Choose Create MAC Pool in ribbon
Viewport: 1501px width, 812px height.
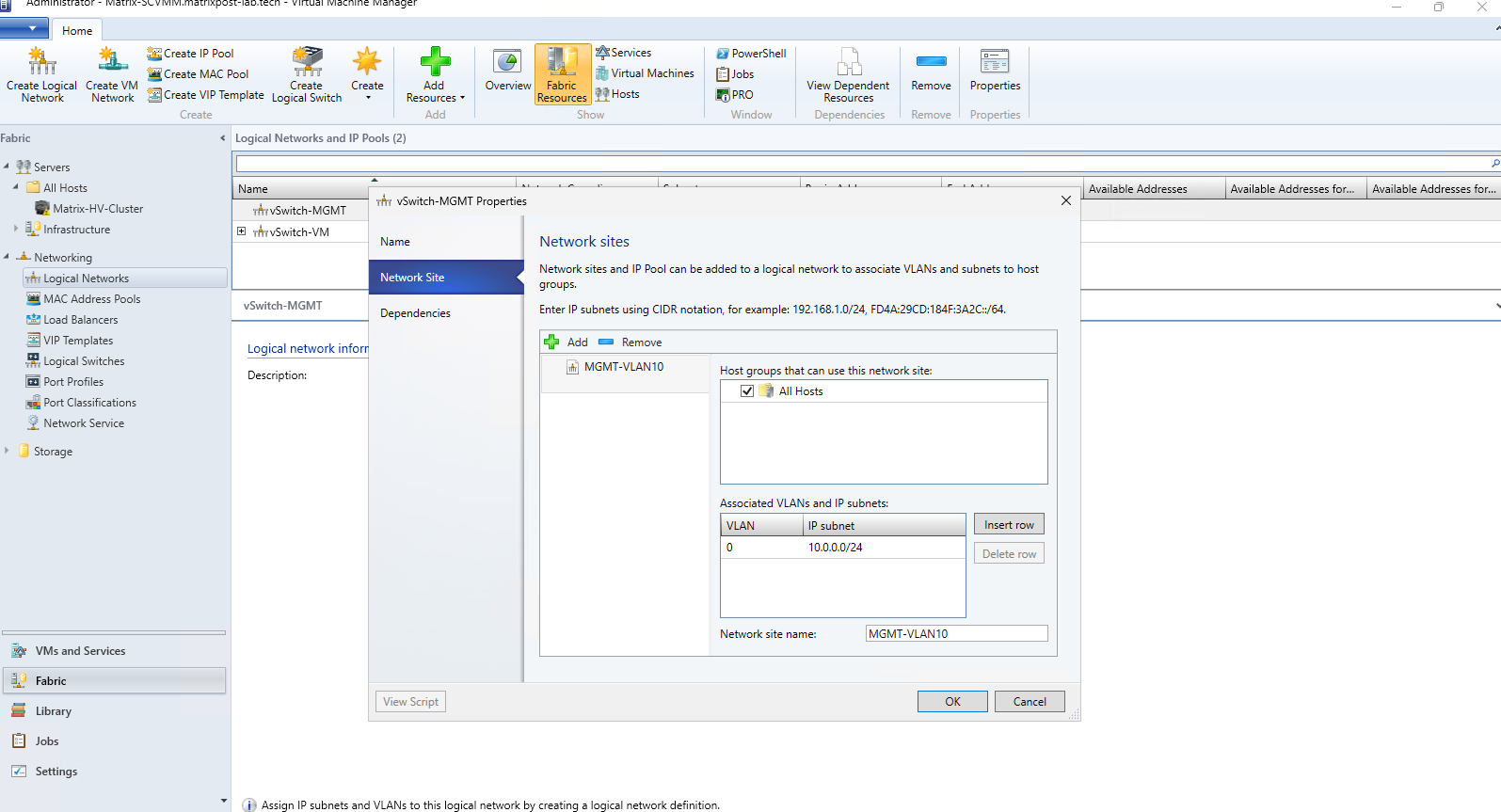click(x=198, y=74)
